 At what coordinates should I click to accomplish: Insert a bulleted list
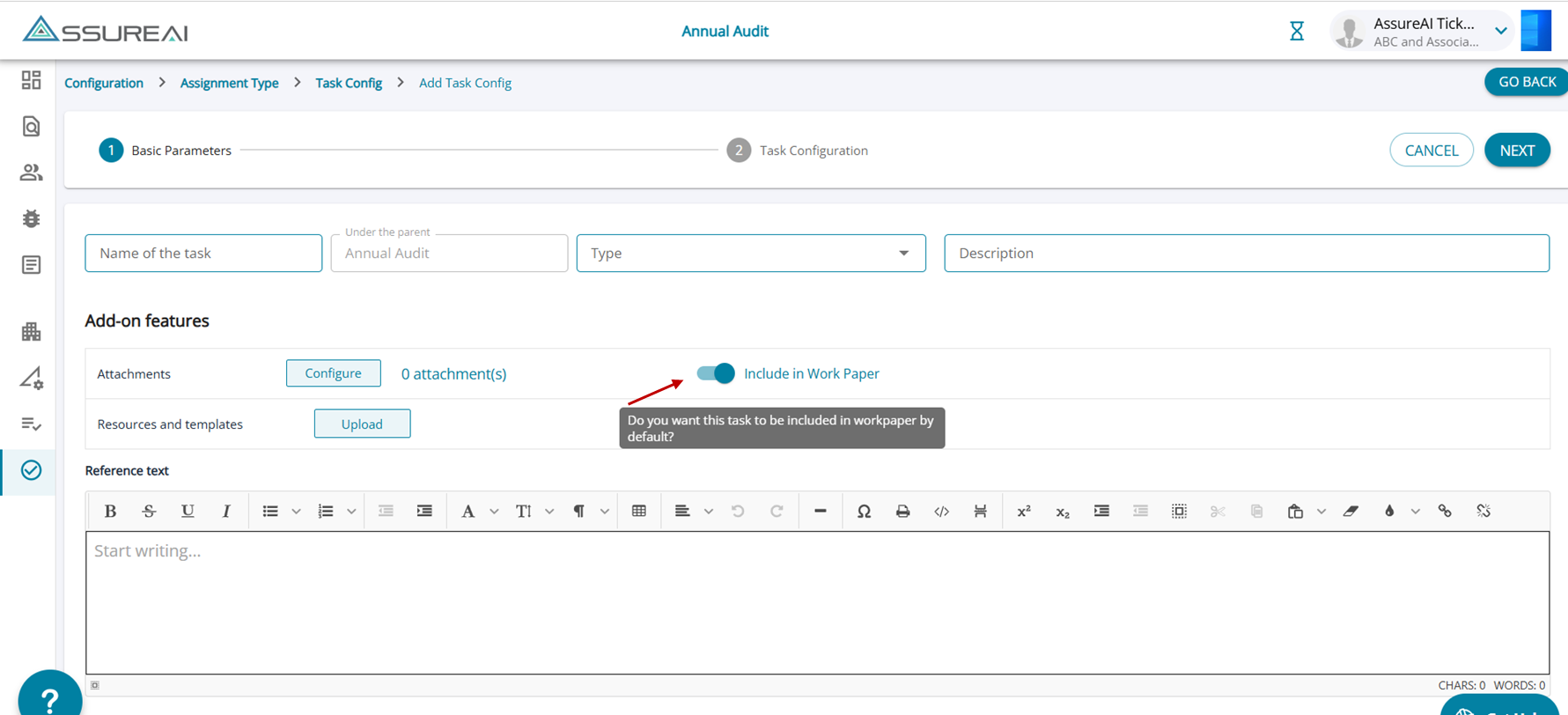point(270,512)
